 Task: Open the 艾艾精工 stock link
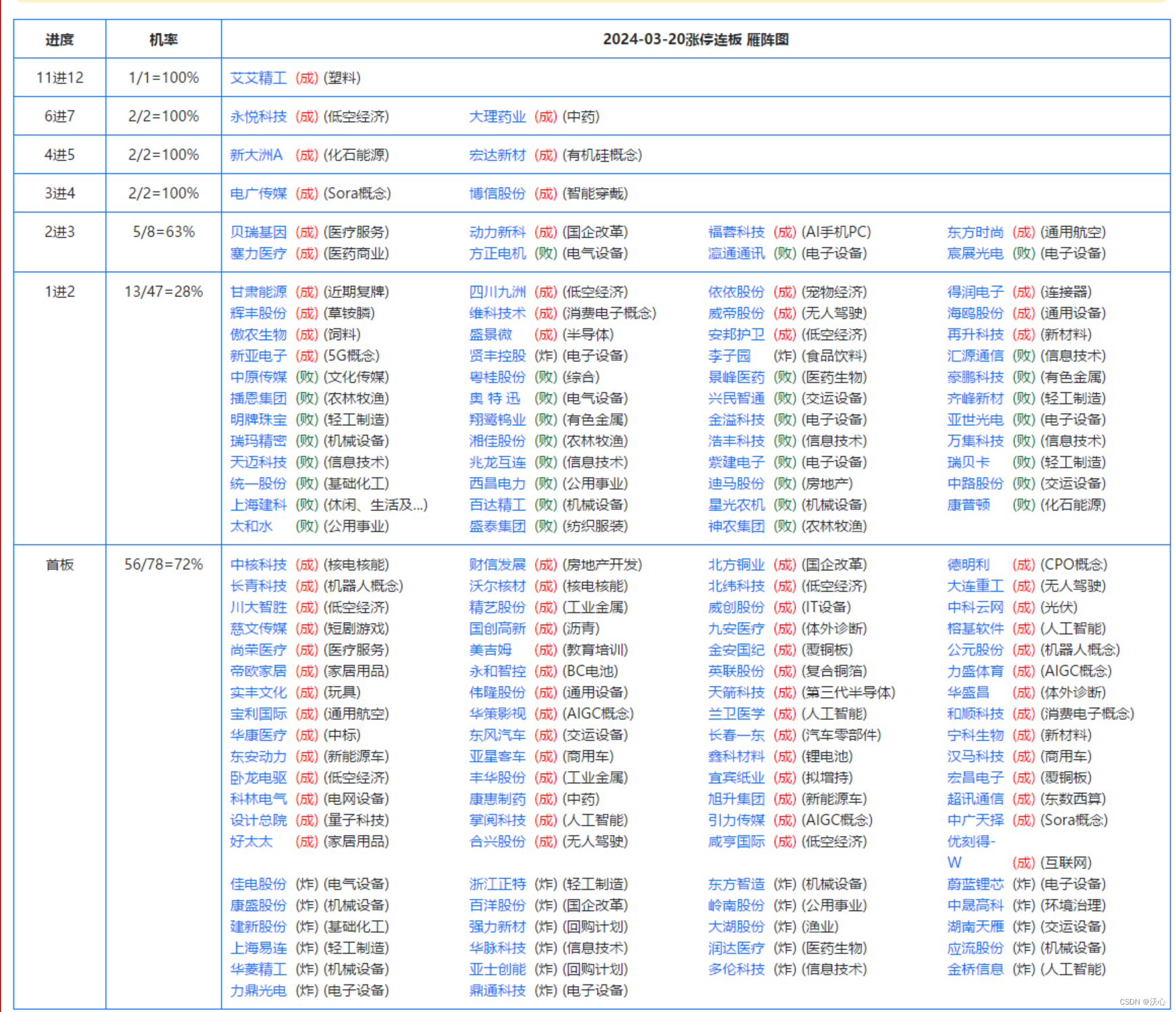click(x=258, y=78)
